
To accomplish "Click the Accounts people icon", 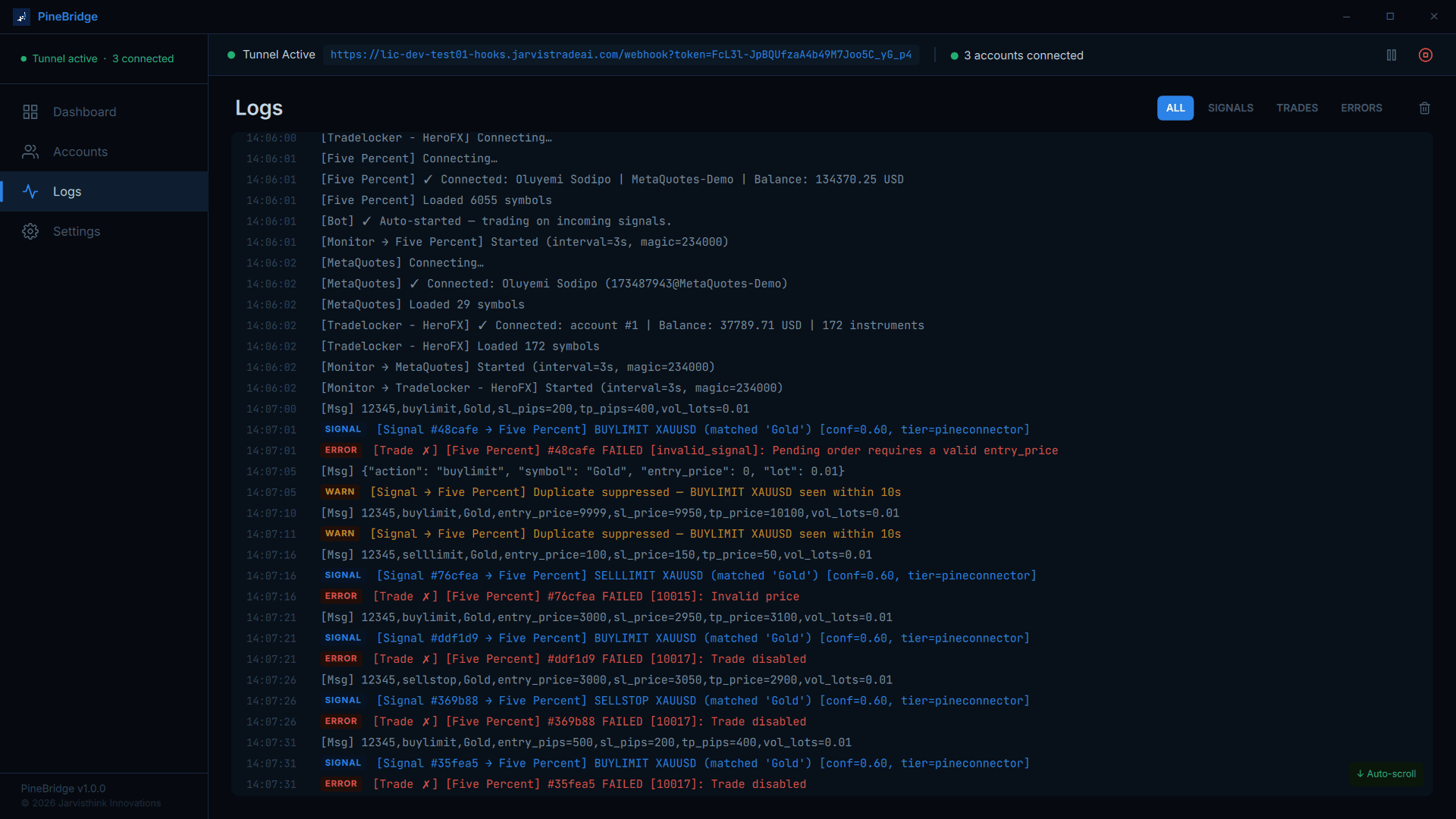I will [30, 152].
